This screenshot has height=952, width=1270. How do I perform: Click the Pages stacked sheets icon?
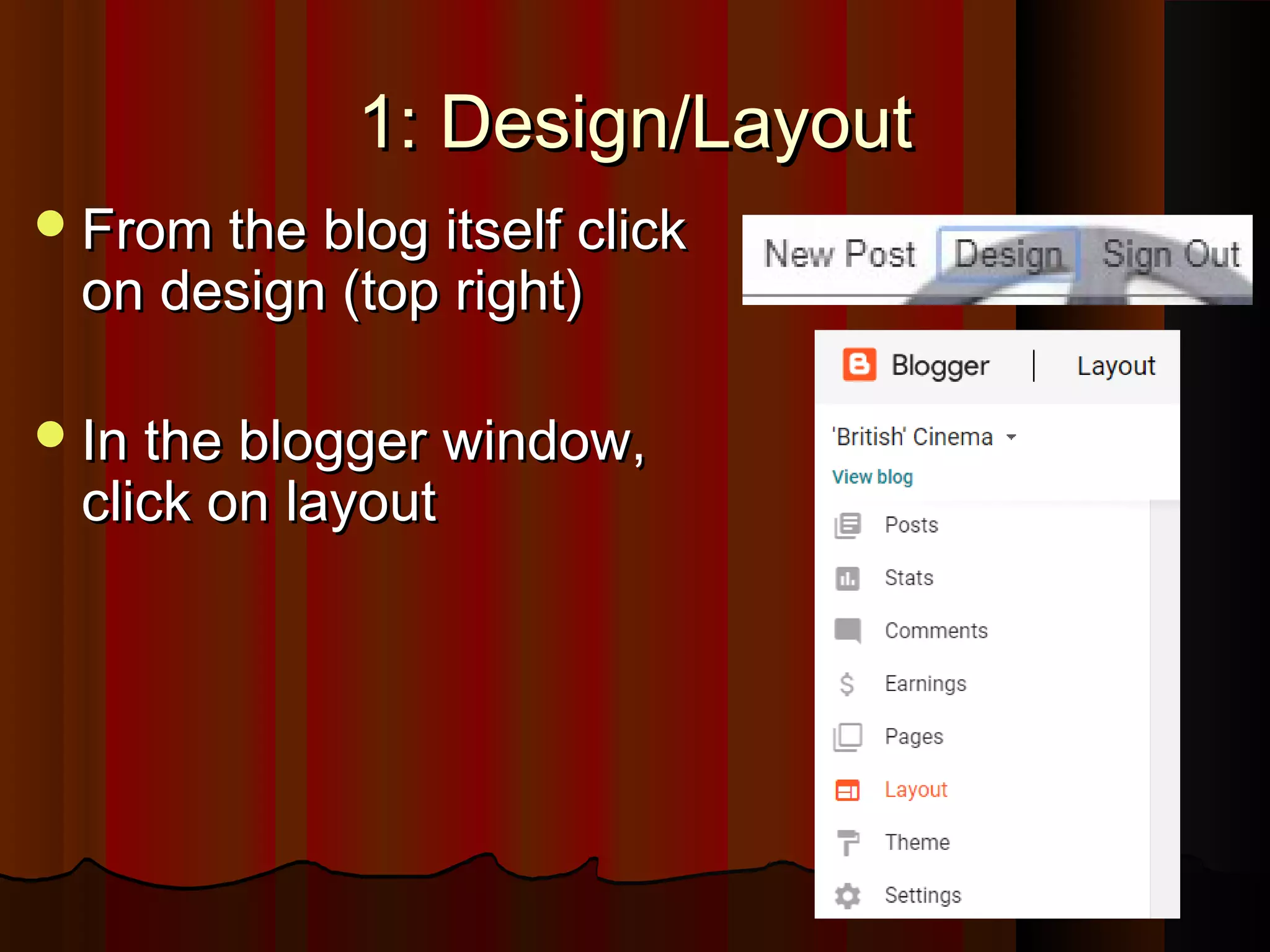(x=847, y=737)
